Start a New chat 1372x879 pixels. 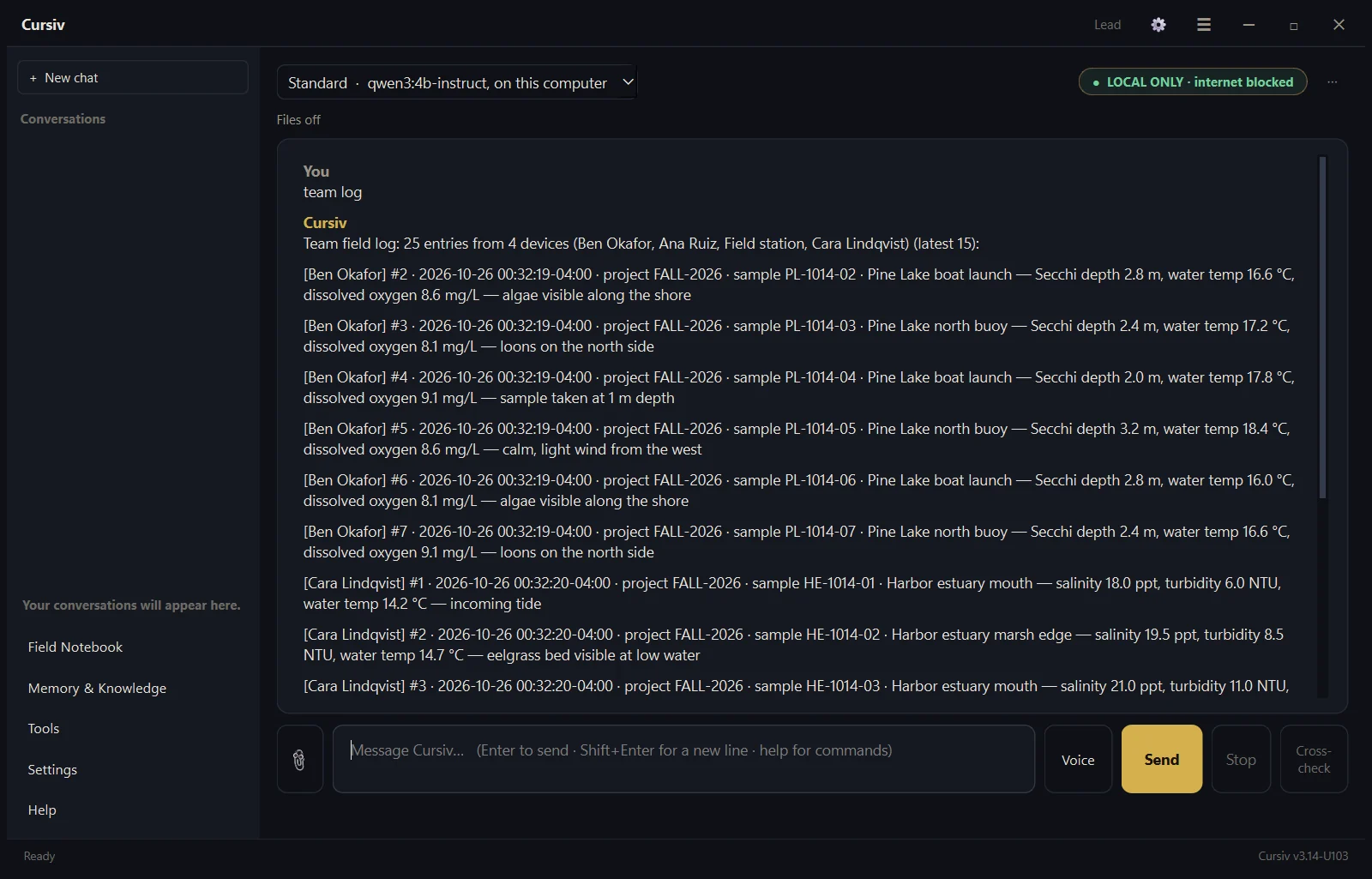click(133, 77)
